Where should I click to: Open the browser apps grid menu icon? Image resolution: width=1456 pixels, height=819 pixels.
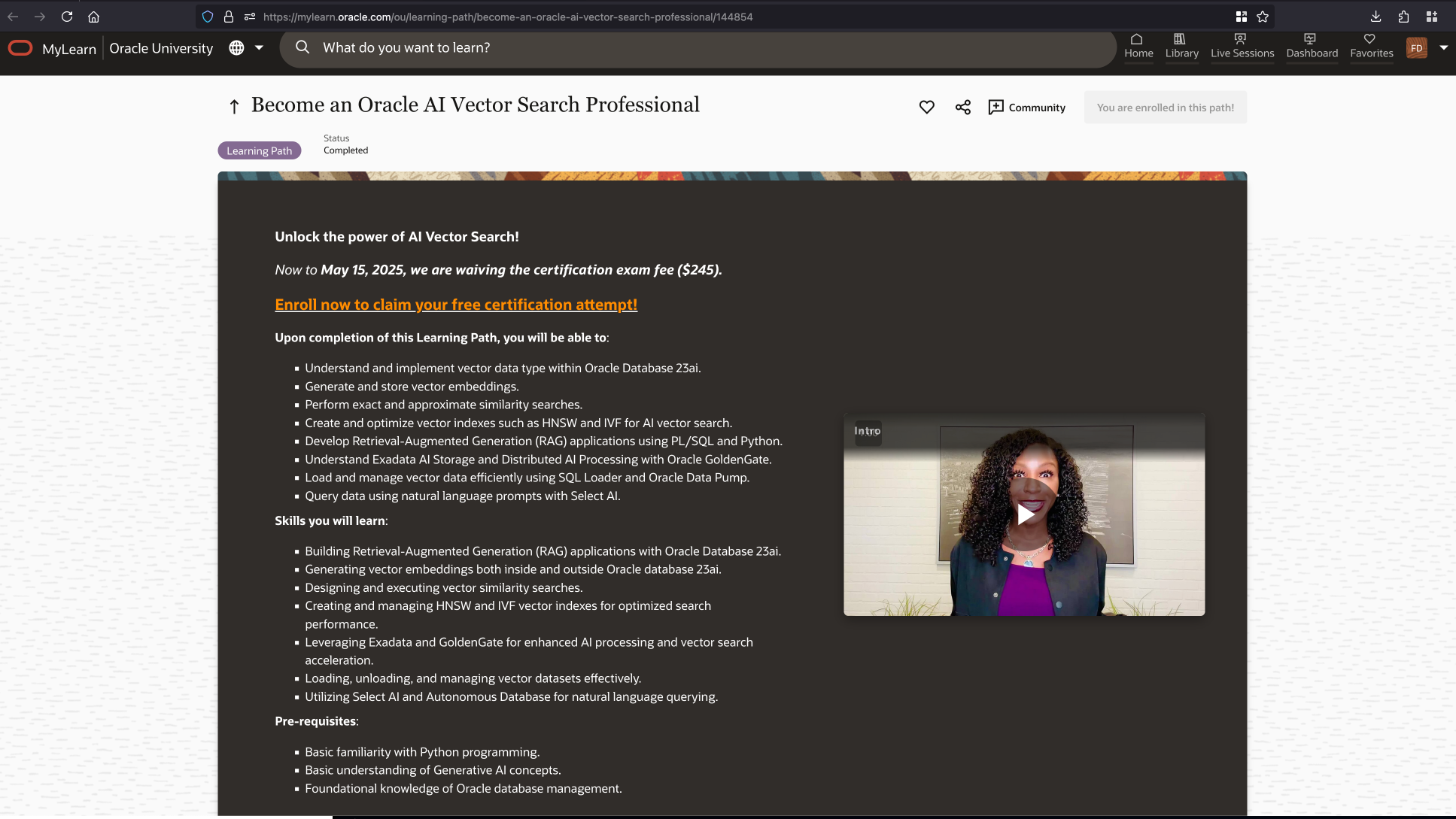coord(1432,17)
